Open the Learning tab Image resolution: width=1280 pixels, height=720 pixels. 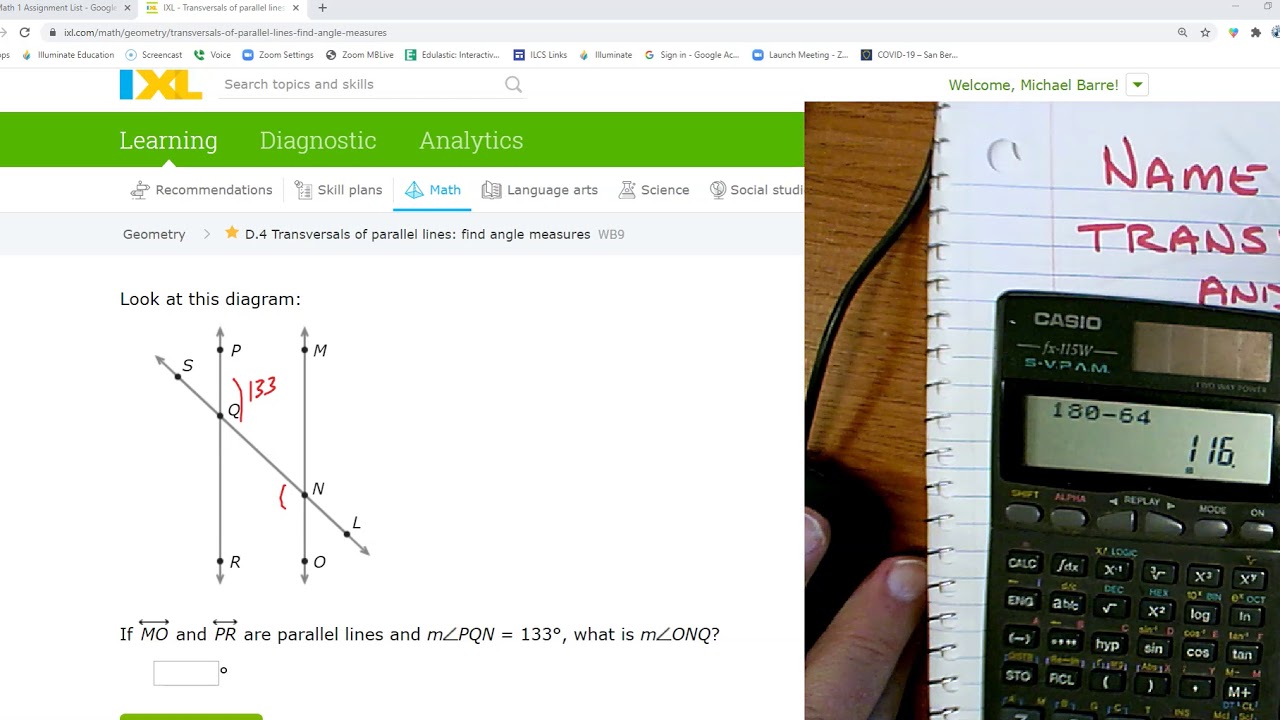pyautogui.click(x=168, y=140)
